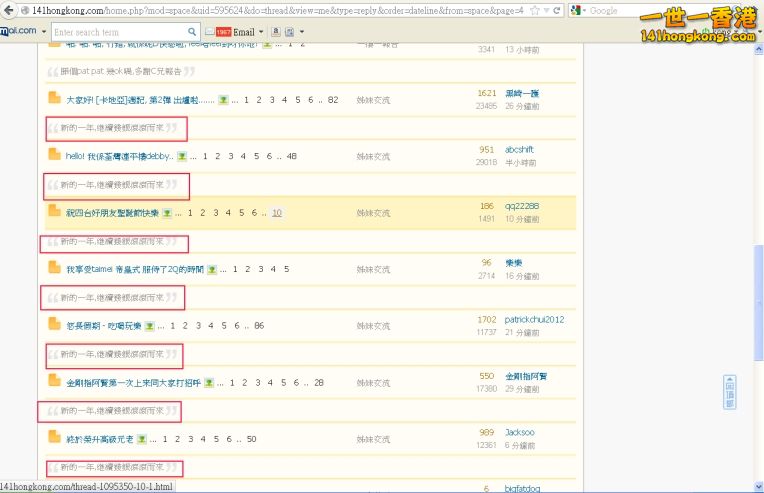Viewport: 764px width, 493px height.
Task: Go to page 10 of the highlighted thread
Action: [276, 213]
